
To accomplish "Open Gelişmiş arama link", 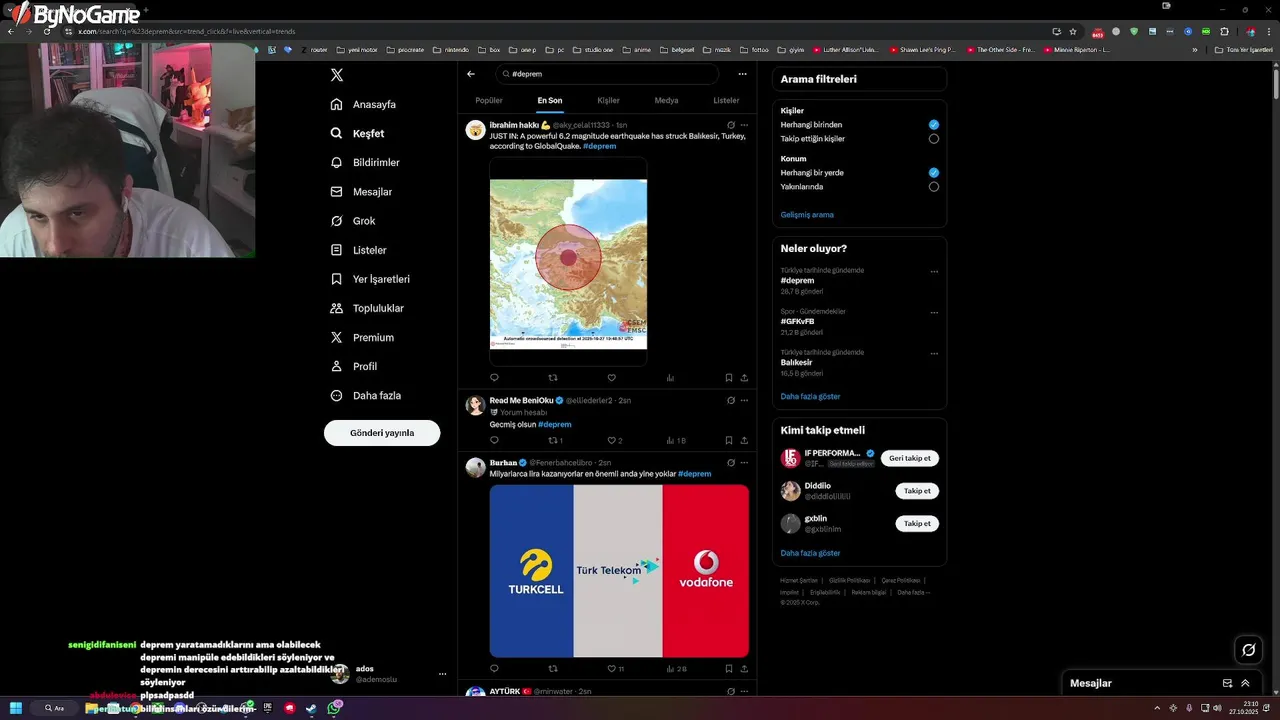I will pyautogui.click(x=807, y=215).
